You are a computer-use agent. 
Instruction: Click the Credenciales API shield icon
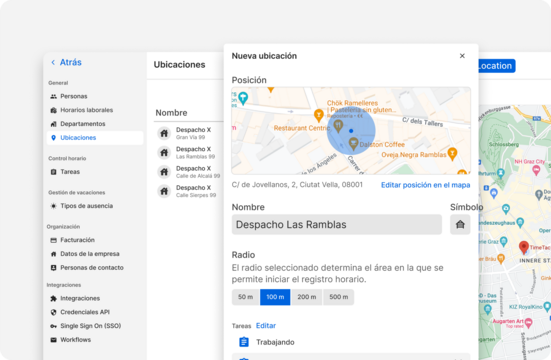click(53, 312)
